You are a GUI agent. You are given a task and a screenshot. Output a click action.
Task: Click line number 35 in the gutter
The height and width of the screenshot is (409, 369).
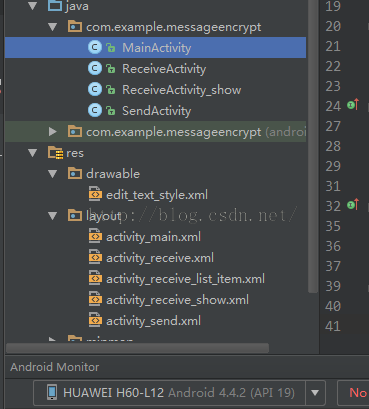pyautogui.click(x=333, y=226)
